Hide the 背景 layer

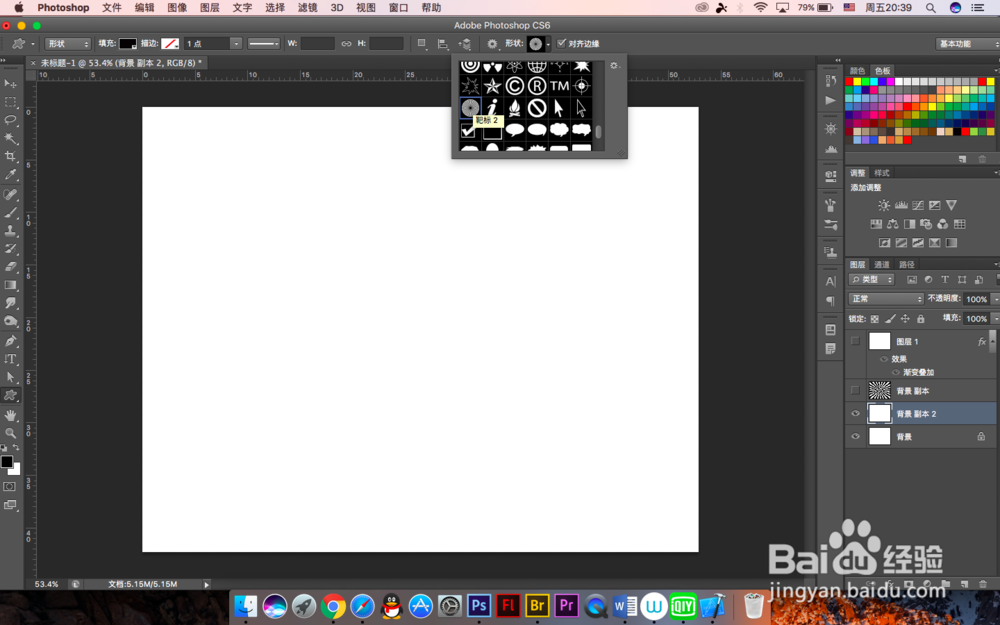click(855, 437)
